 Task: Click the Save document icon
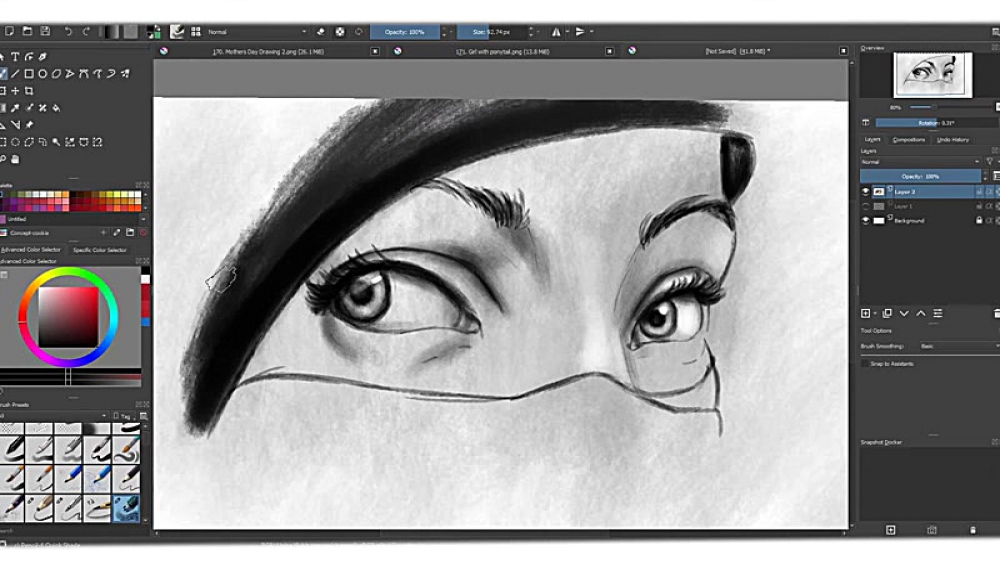coord(45,32)
